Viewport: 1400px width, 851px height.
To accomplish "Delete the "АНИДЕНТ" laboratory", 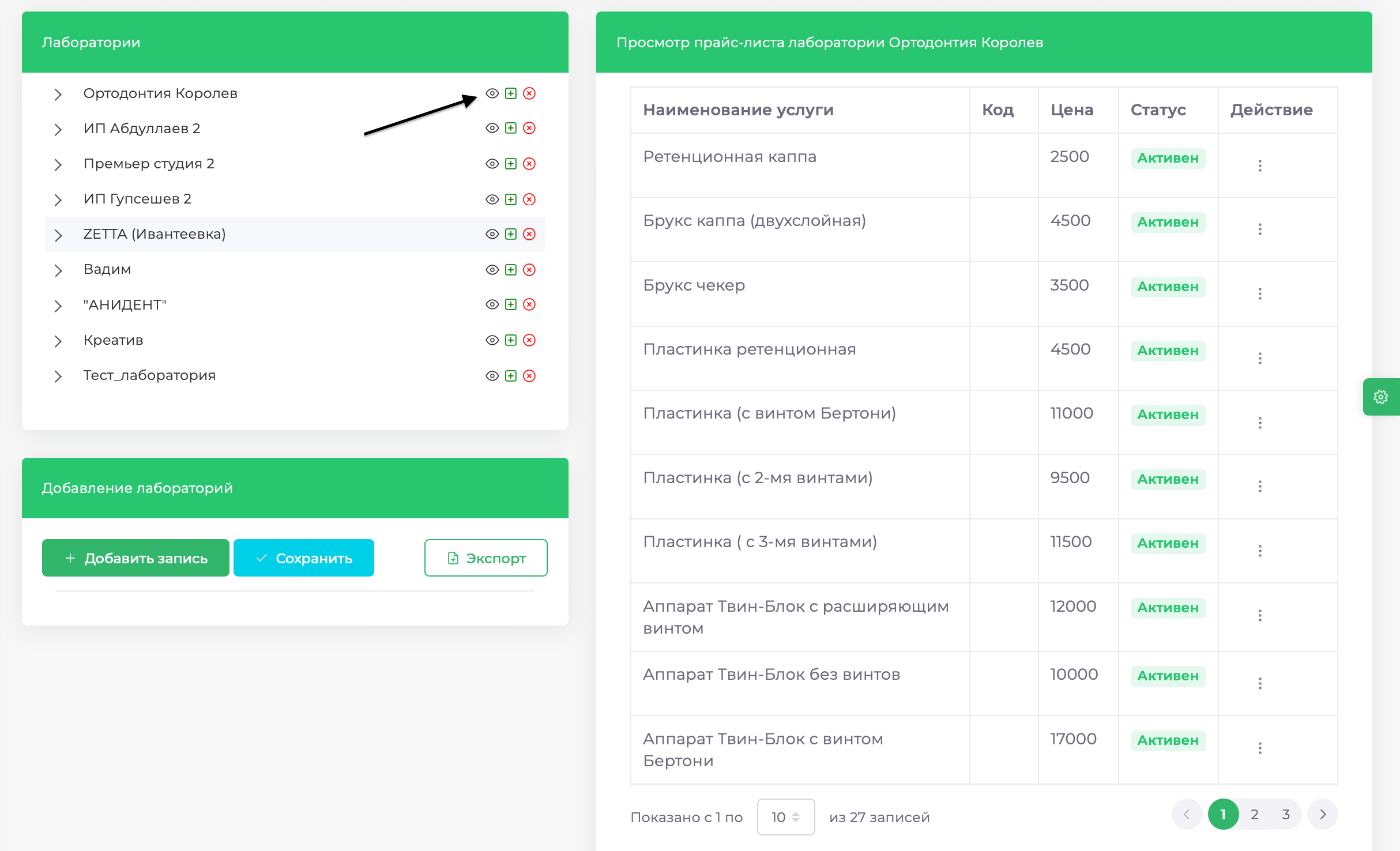I will pos(529,304).
